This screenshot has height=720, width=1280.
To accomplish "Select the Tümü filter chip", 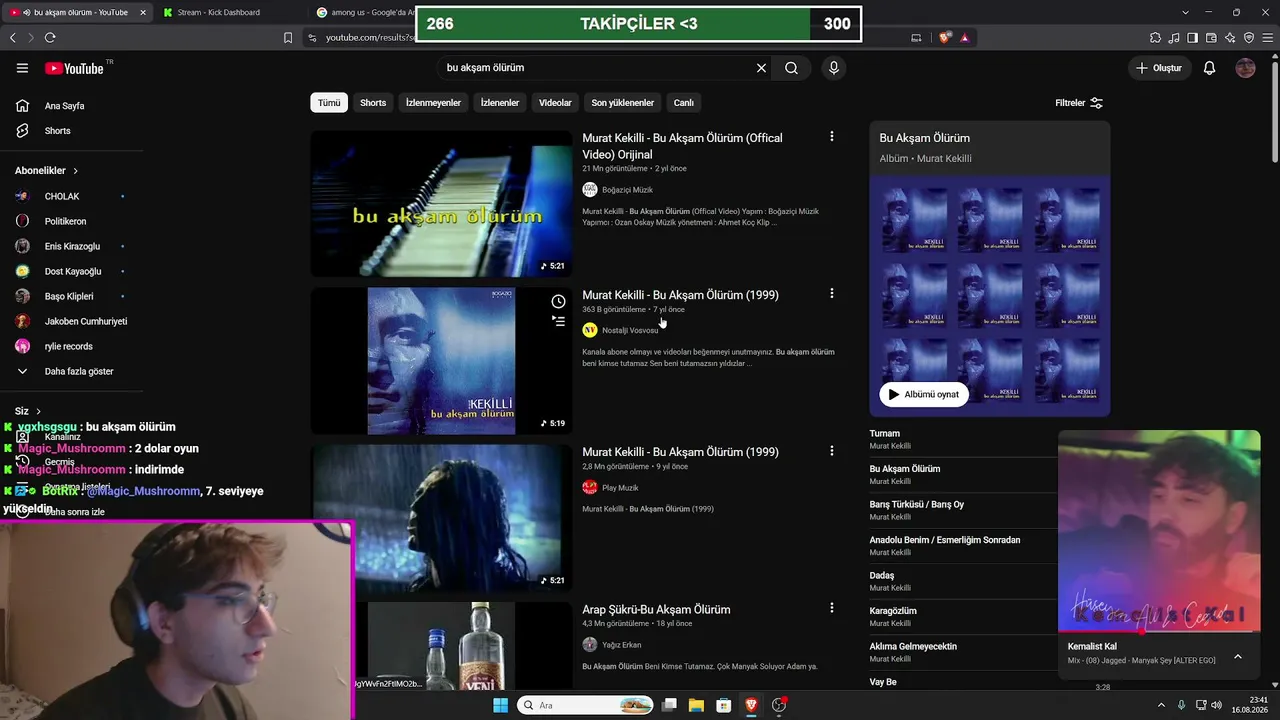I will [329, 103].
